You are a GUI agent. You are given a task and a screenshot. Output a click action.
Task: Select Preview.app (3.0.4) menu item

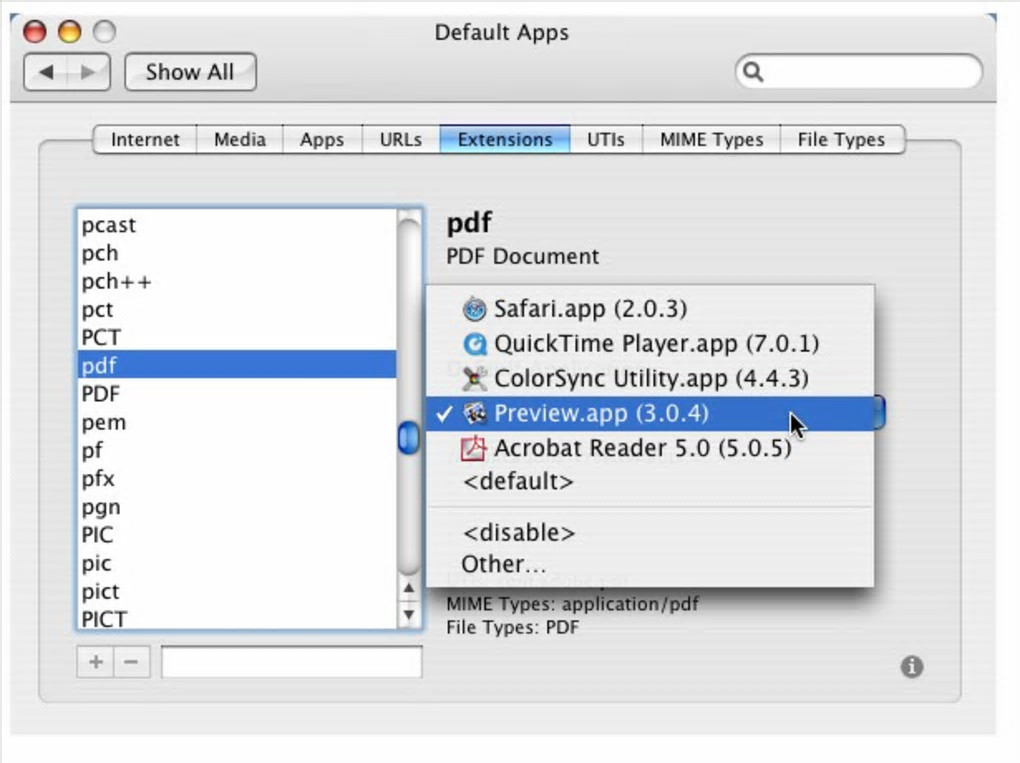click(x=650, y=413)
